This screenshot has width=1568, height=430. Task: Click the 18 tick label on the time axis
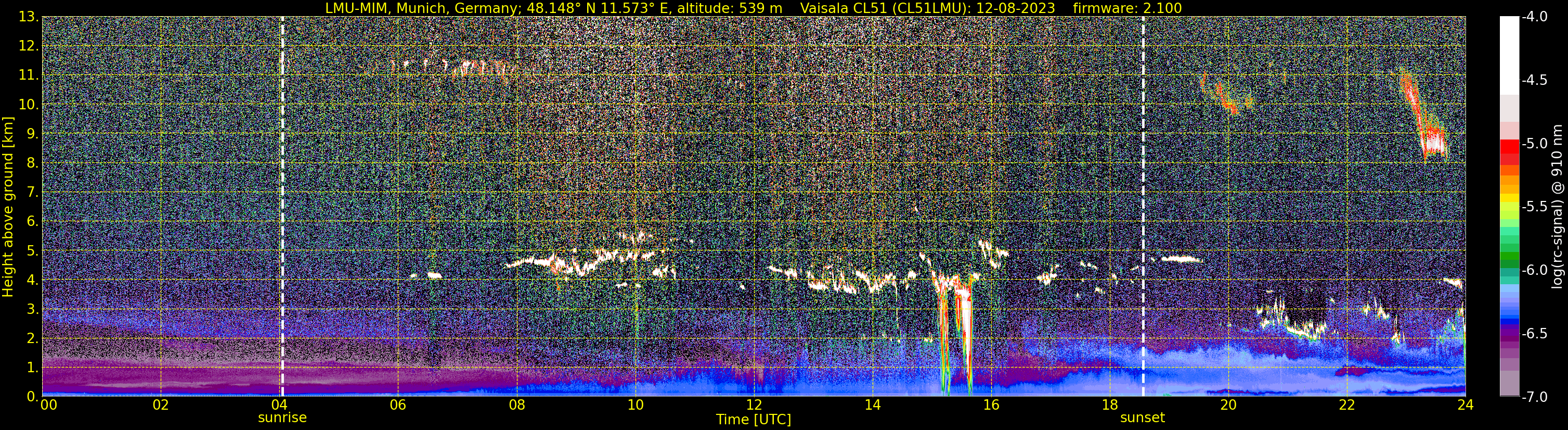(x=1110, y=405)
